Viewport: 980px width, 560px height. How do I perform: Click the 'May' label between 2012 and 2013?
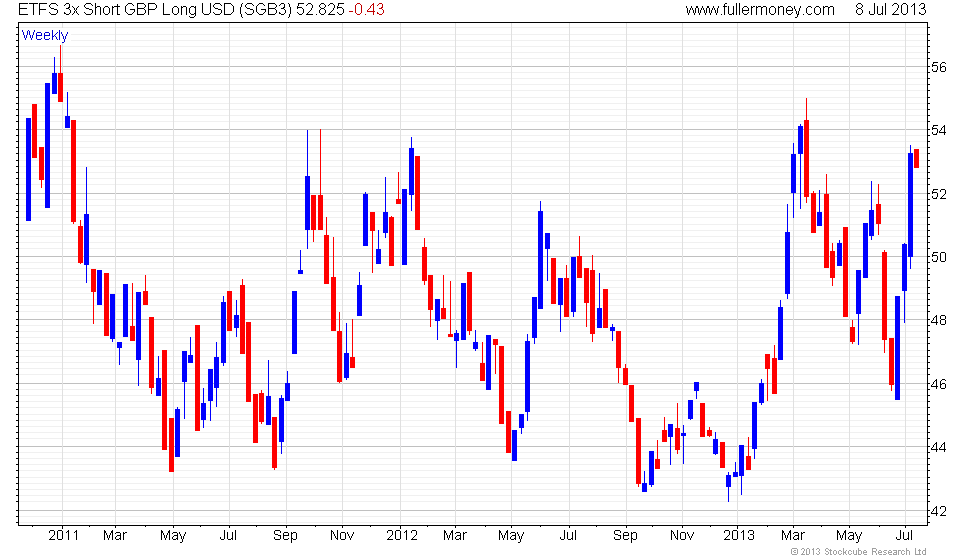(511, 536)
